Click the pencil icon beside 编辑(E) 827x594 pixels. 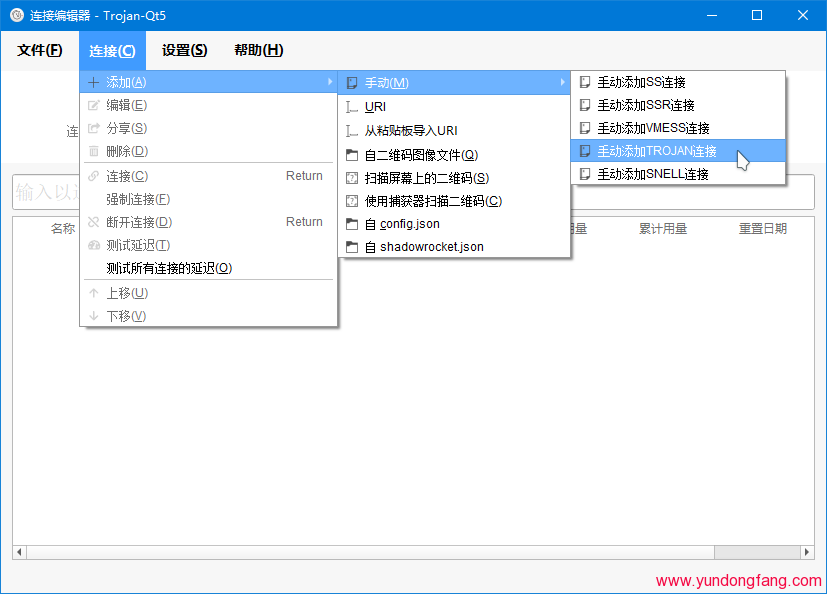pyautogui.click(x=93, y=106)
